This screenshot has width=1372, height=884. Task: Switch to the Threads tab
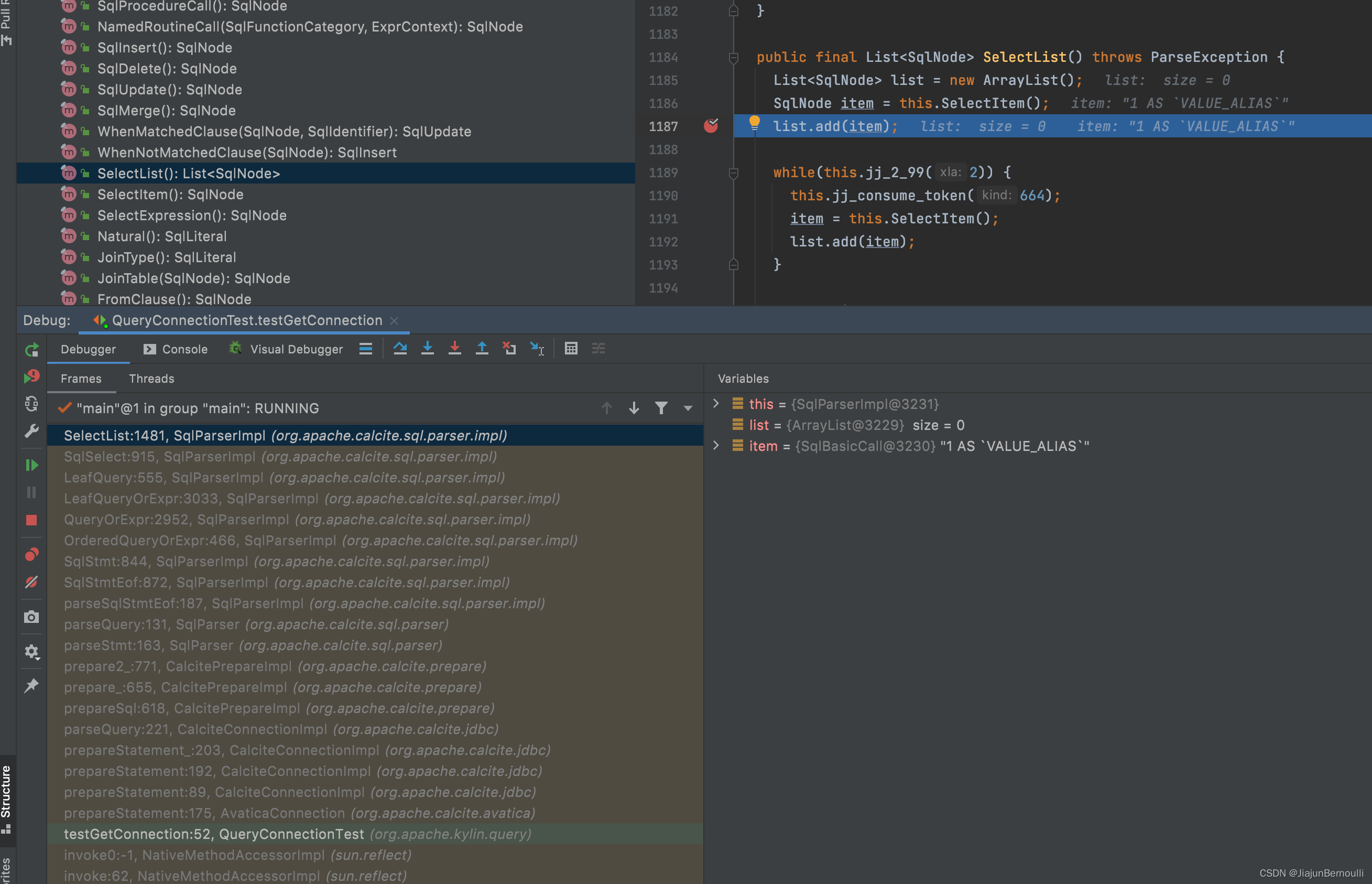click(151, 379)
